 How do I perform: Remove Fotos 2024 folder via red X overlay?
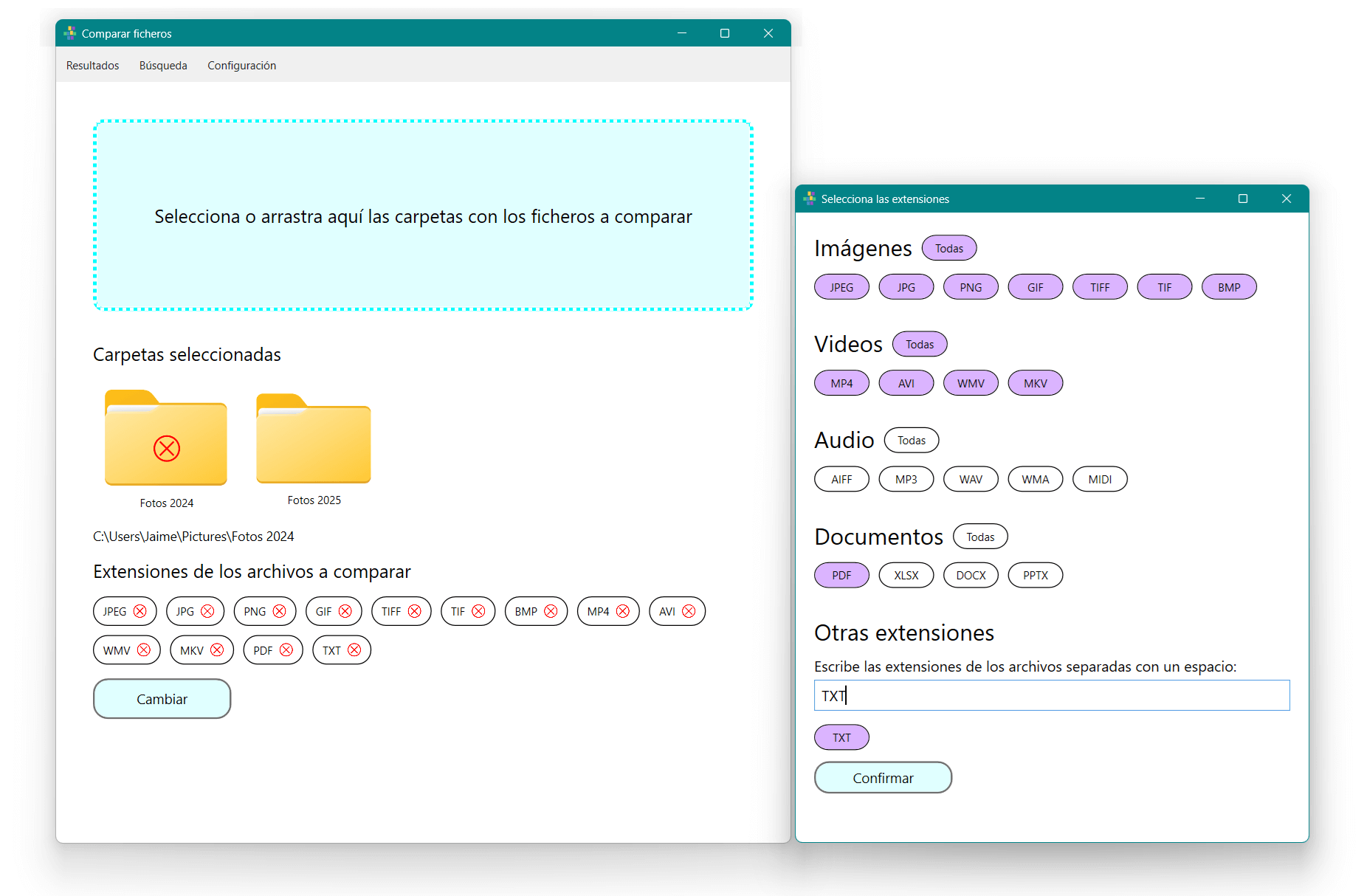click(167, 448)
